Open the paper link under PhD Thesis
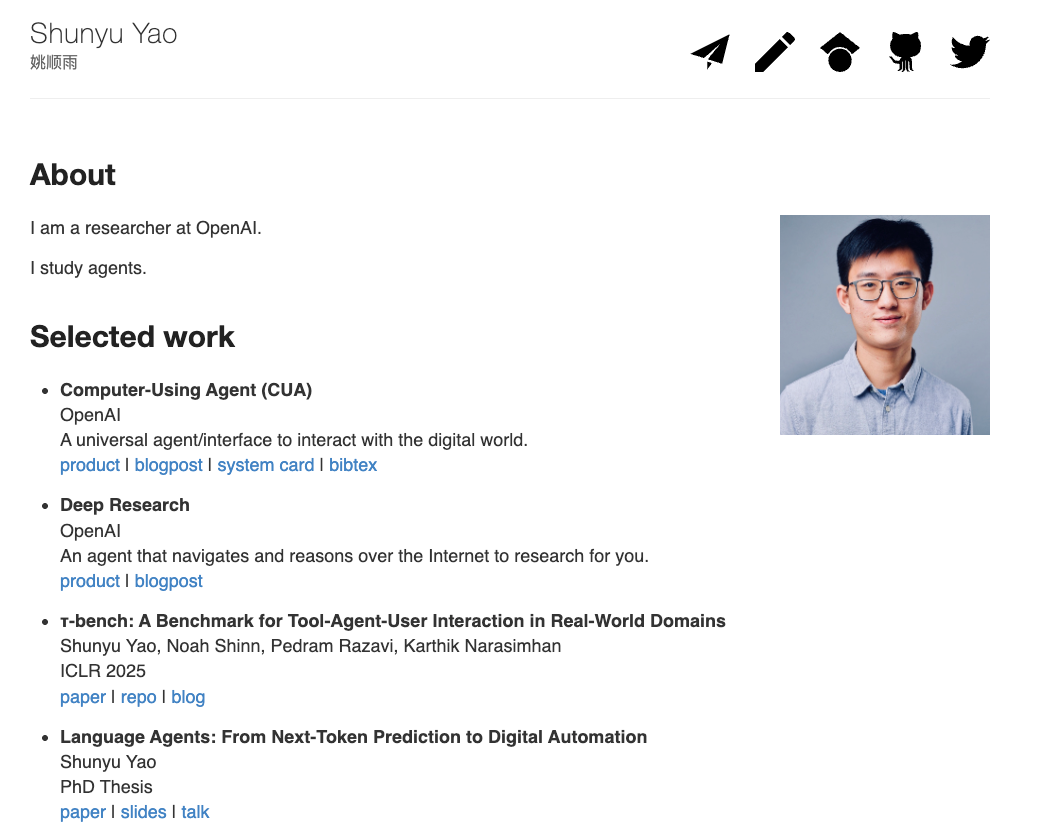 point(83,812)
